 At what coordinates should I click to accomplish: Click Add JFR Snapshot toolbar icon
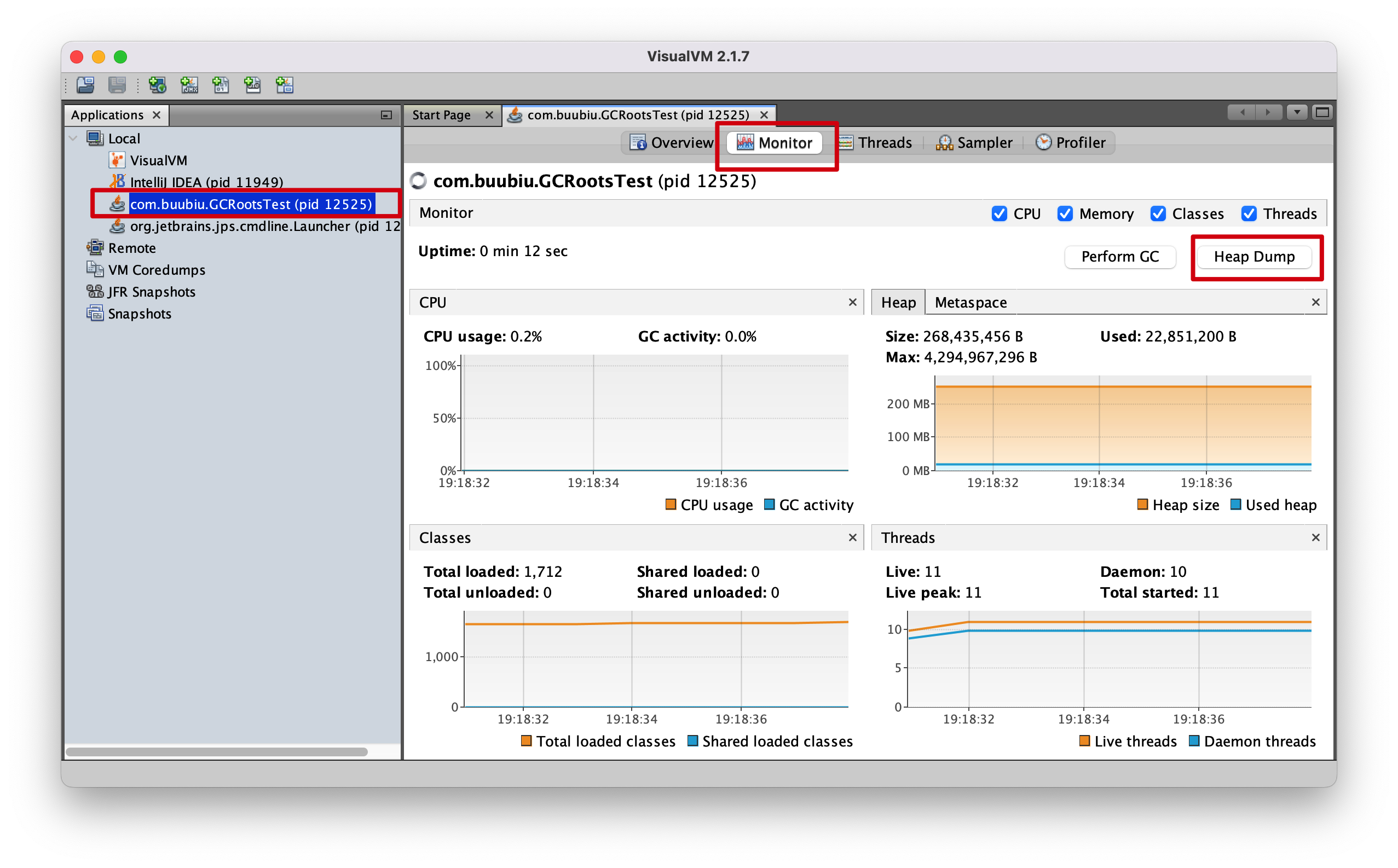click(252, 85)
